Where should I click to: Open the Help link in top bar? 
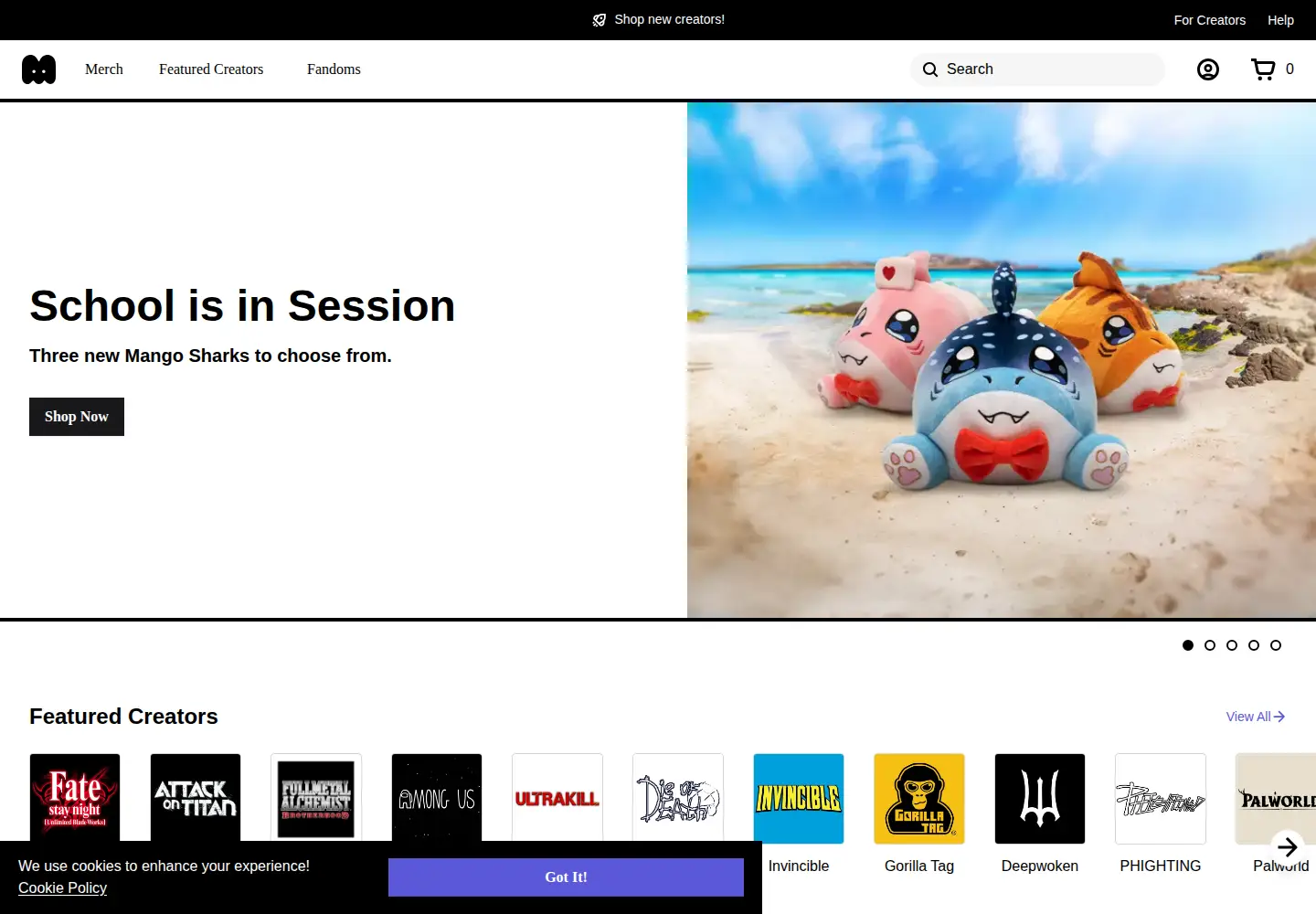[x=1280, y=20]
